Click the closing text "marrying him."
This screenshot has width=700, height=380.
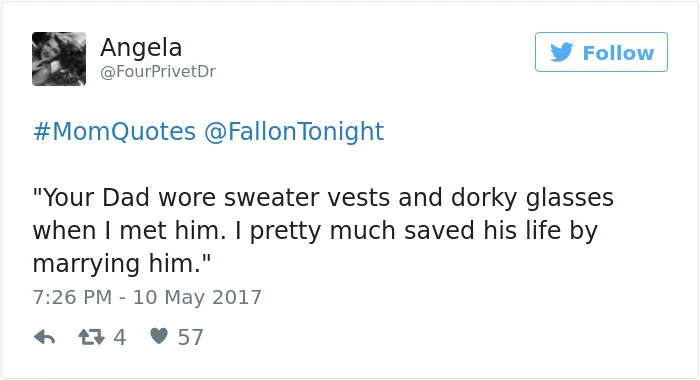coord(121,263)
